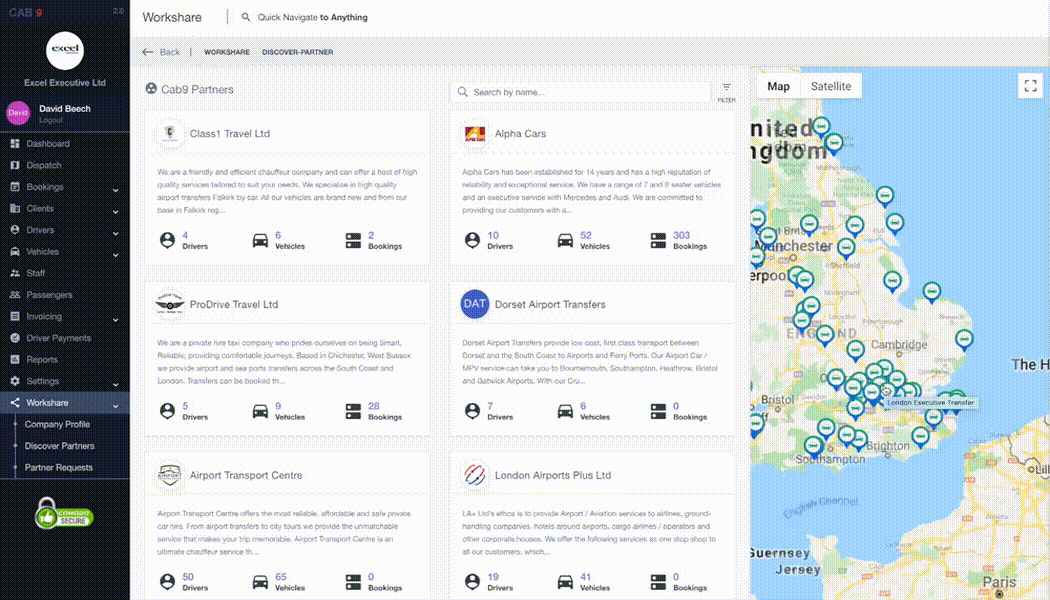This screenshot has height=600, width=1050.
Task: Switch to the Map view tab
Action: coord(778,86)
